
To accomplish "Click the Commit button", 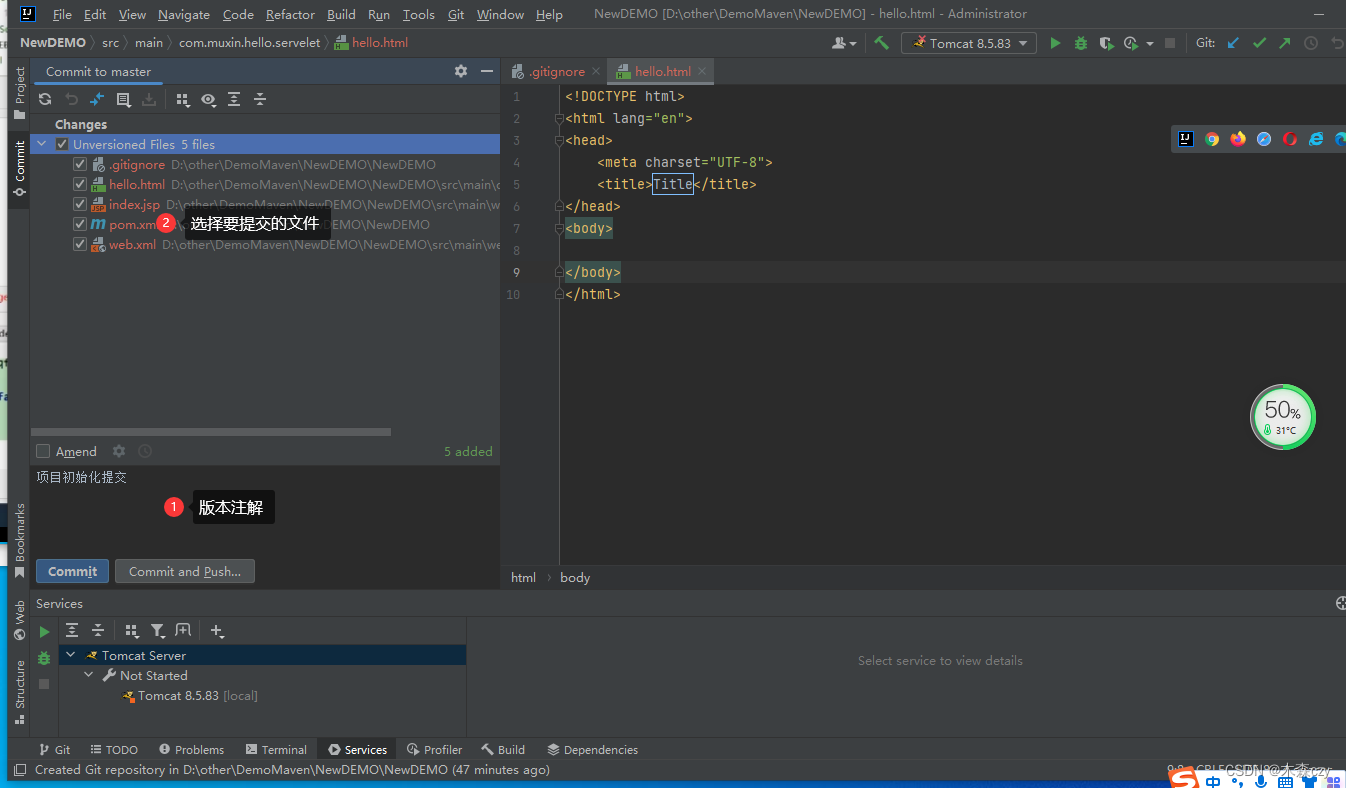I will [x=72, y=571].
